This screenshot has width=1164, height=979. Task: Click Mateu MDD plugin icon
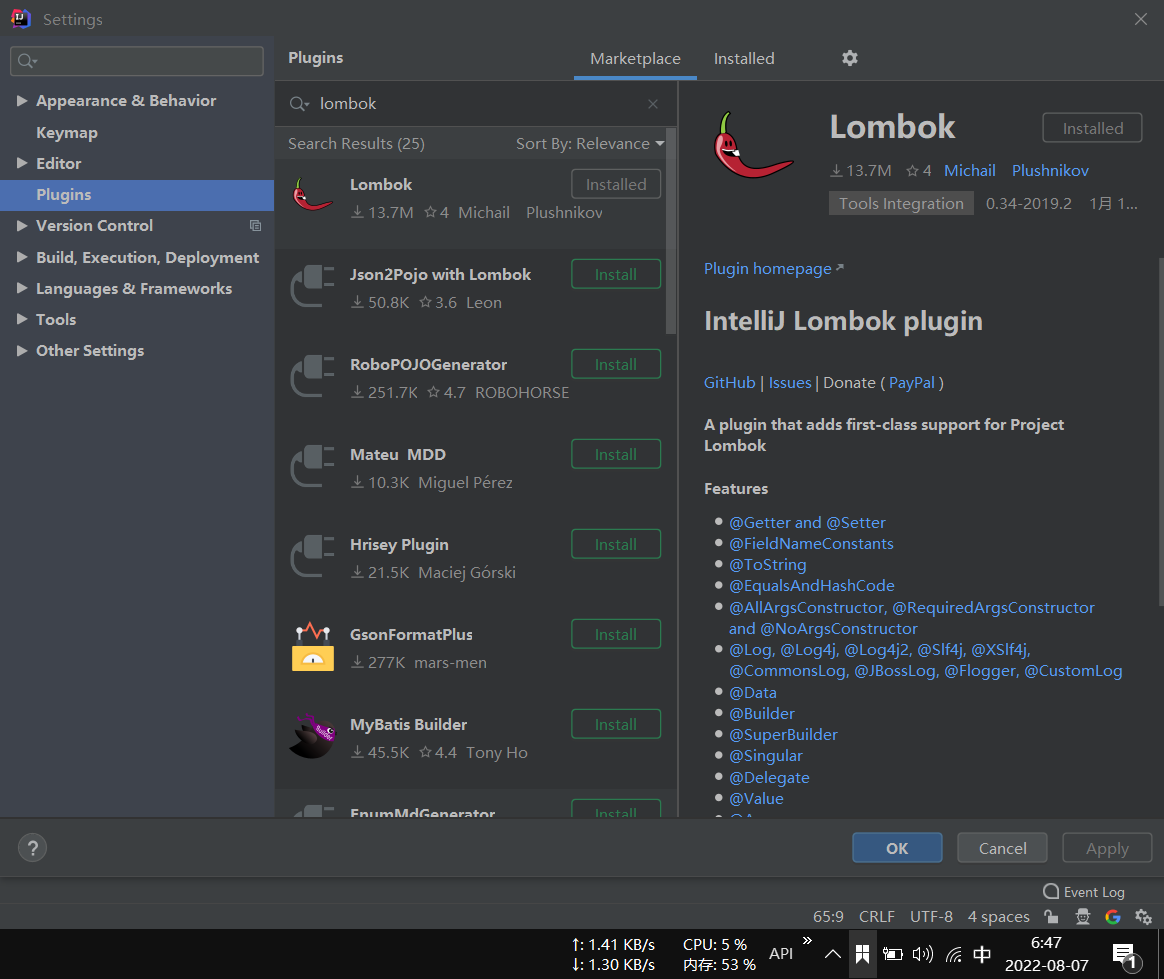tap(313, 466)
